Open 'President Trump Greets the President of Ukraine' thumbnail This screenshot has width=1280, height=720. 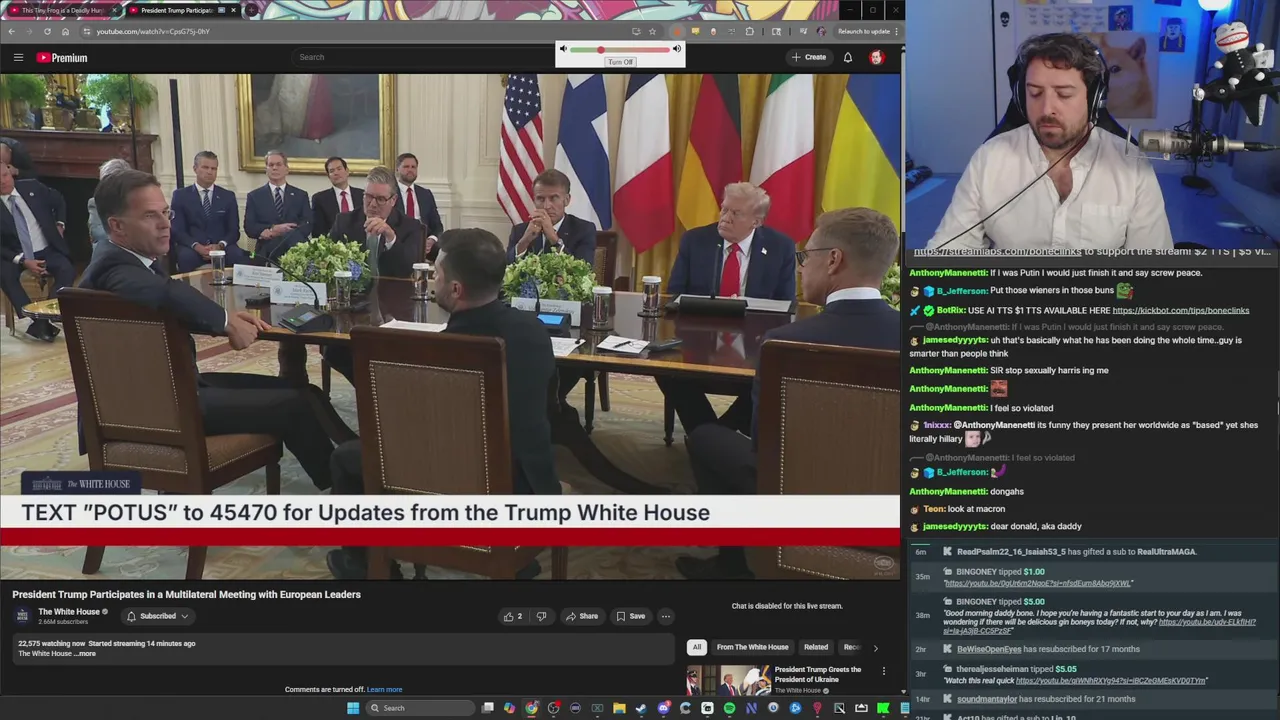point(728,680)
